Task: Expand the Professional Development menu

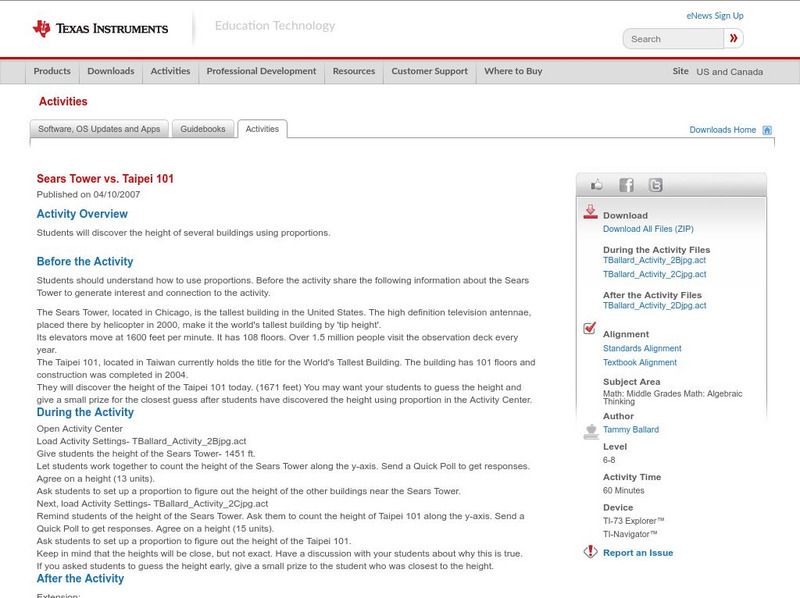Action: coord(261,72)
